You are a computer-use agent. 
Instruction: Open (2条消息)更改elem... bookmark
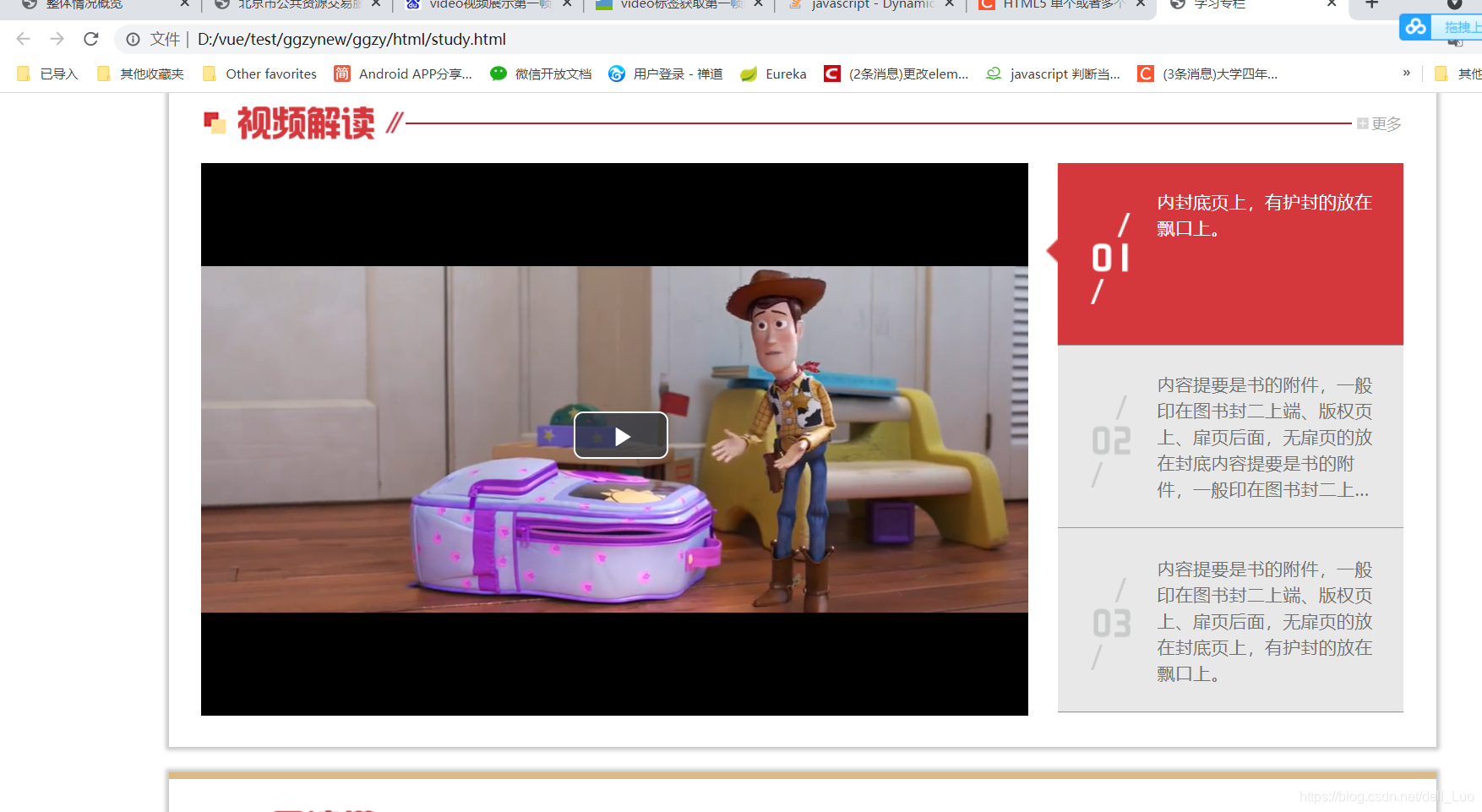[x=896, y=74]
